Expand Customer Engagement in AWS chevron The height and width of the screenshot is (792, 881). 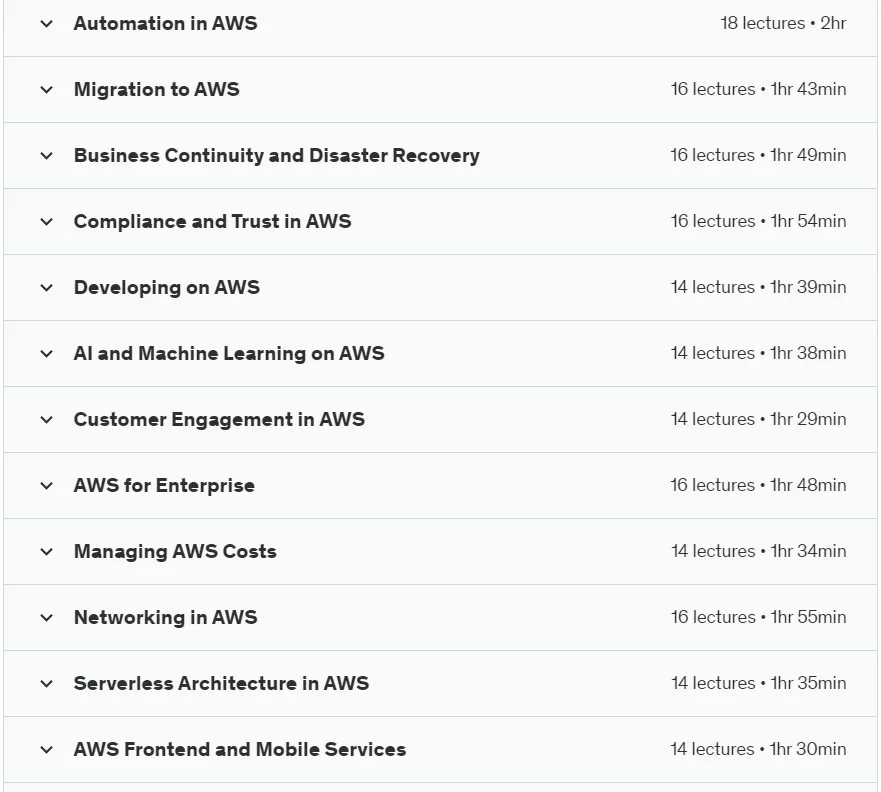point(47,420)
